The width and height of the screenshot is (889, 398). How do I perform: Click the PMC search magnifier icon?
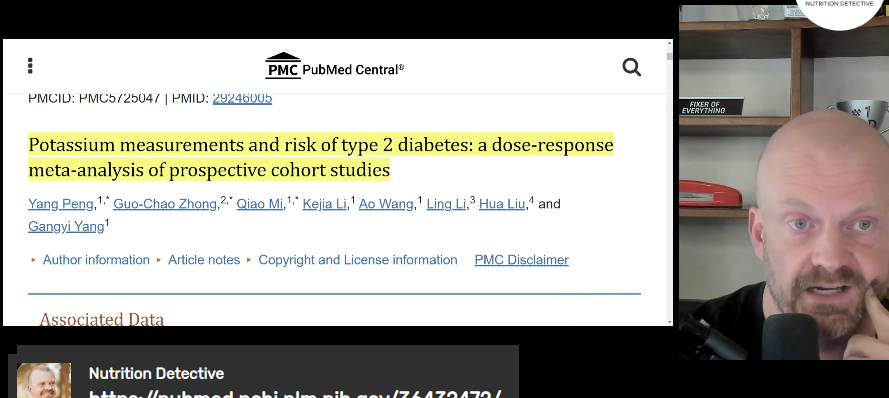pos(632,67)
